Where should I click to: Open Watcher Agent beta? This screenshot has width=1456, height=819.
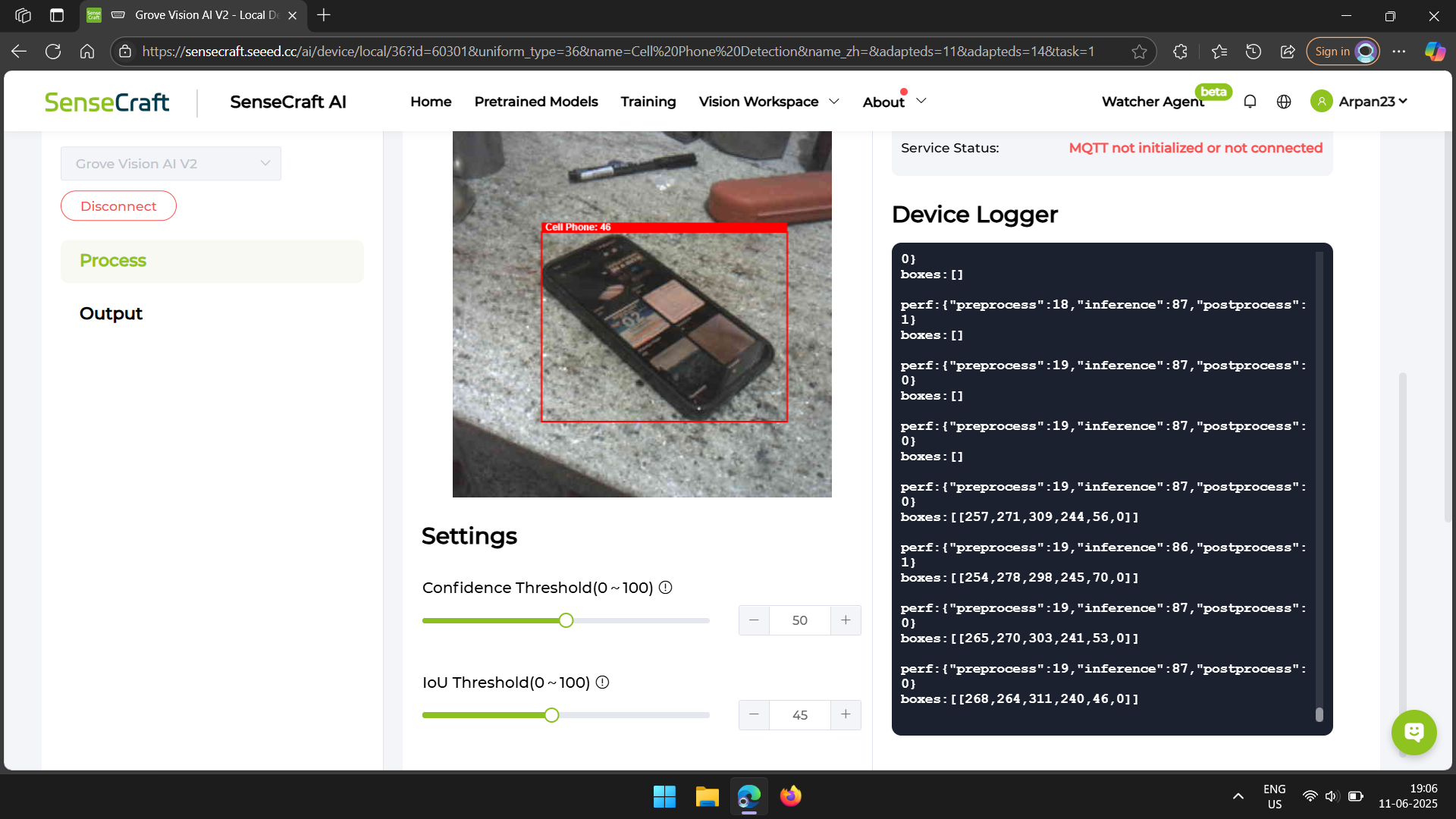(x=1153, y=102)
